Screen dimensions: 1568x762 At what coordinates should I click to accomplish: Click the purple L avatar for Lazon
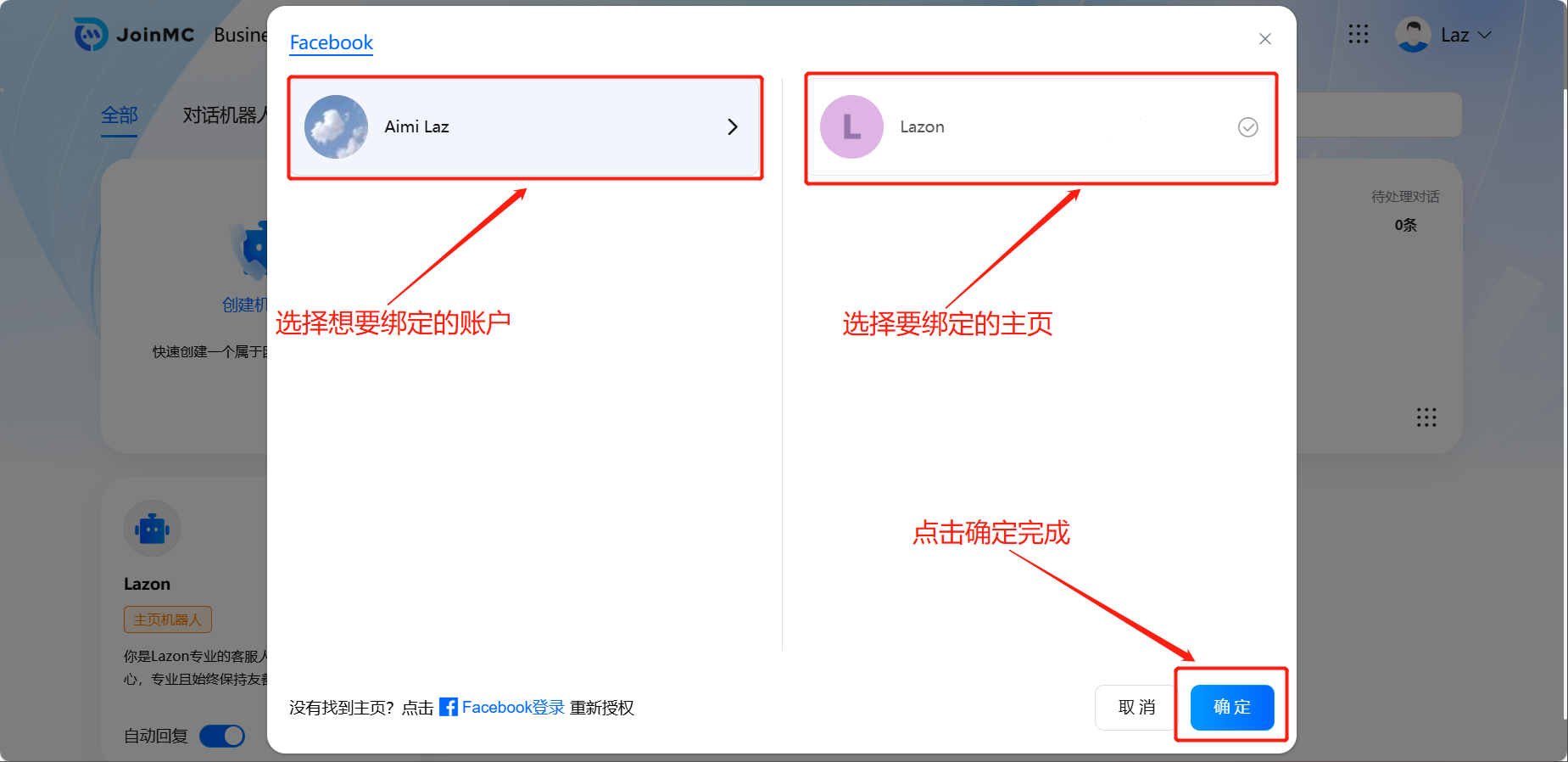click(851, 127)
